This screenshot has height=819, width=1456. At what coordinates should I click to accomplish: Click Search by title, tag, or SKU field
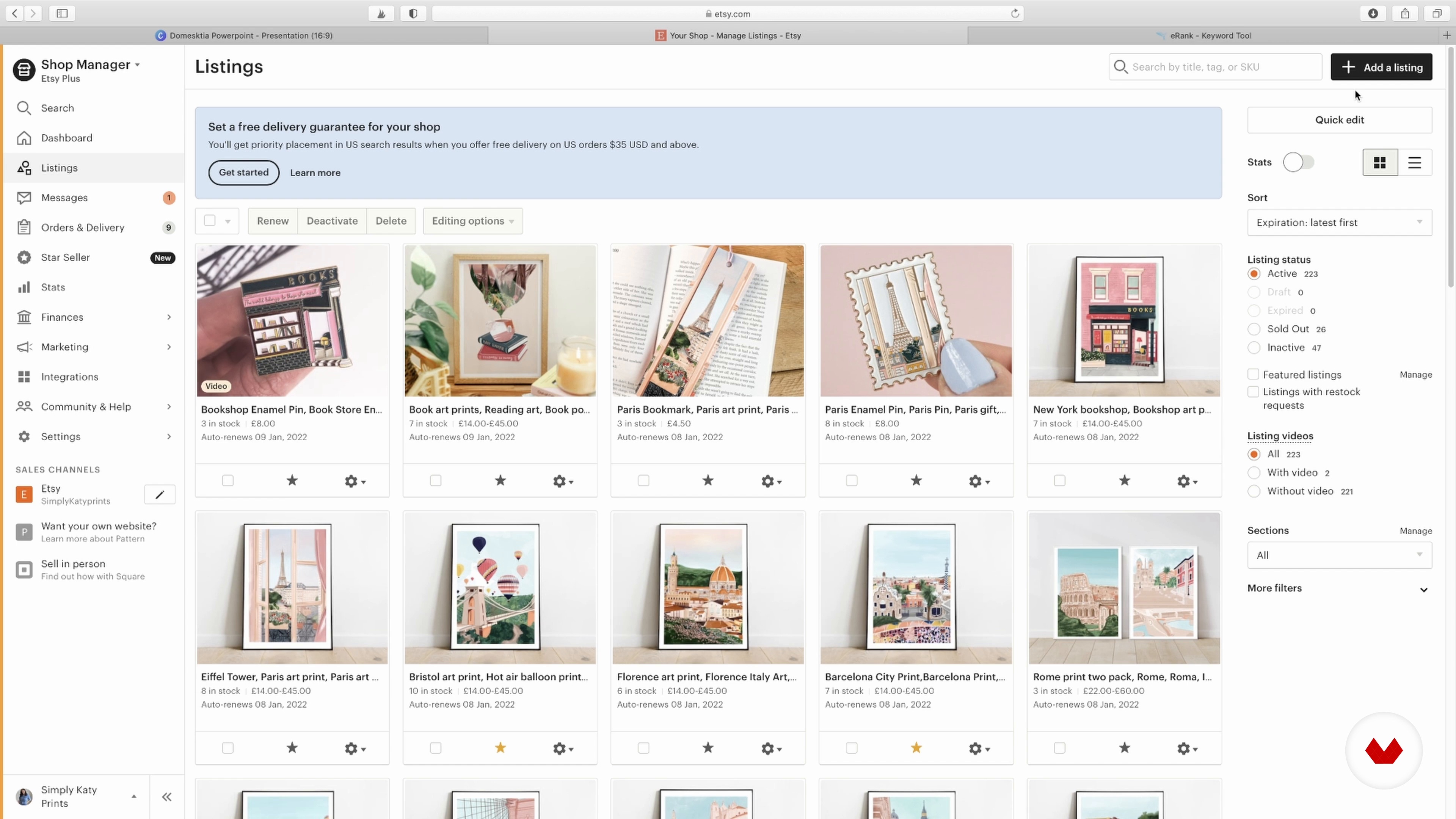pyautogui.click(x=1215, y=67)
